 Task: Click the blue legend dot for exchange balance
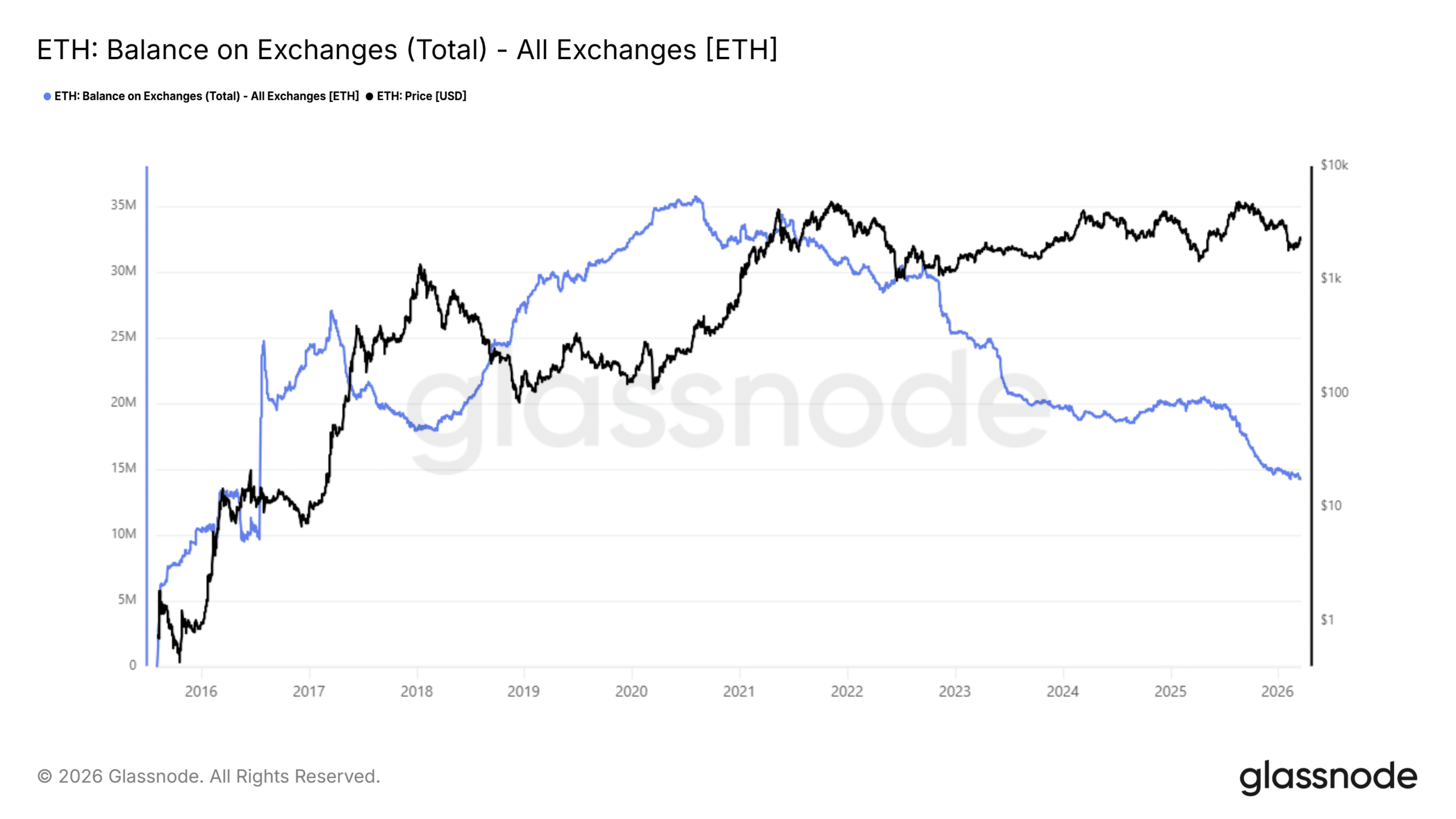47,97
